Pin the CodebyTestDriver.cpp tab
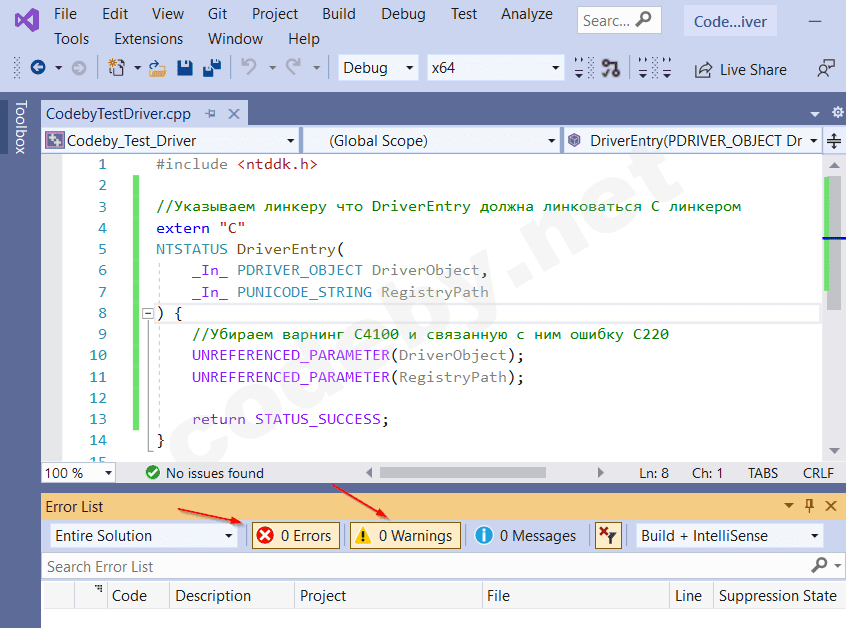This screenshot has width=846, height=628. (210, 114)
